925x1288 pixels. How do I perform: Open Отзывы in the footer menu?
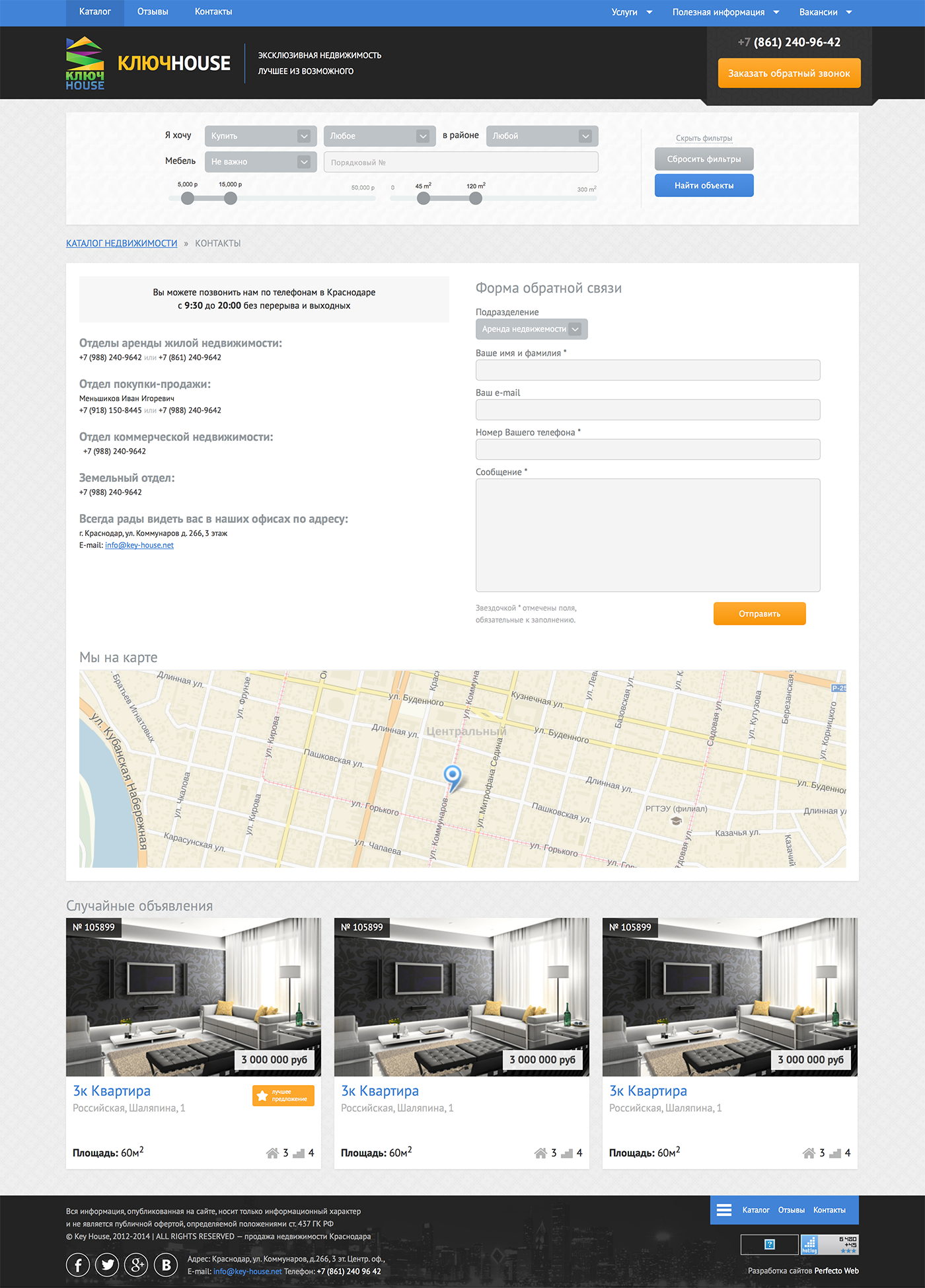[792, 1210]
